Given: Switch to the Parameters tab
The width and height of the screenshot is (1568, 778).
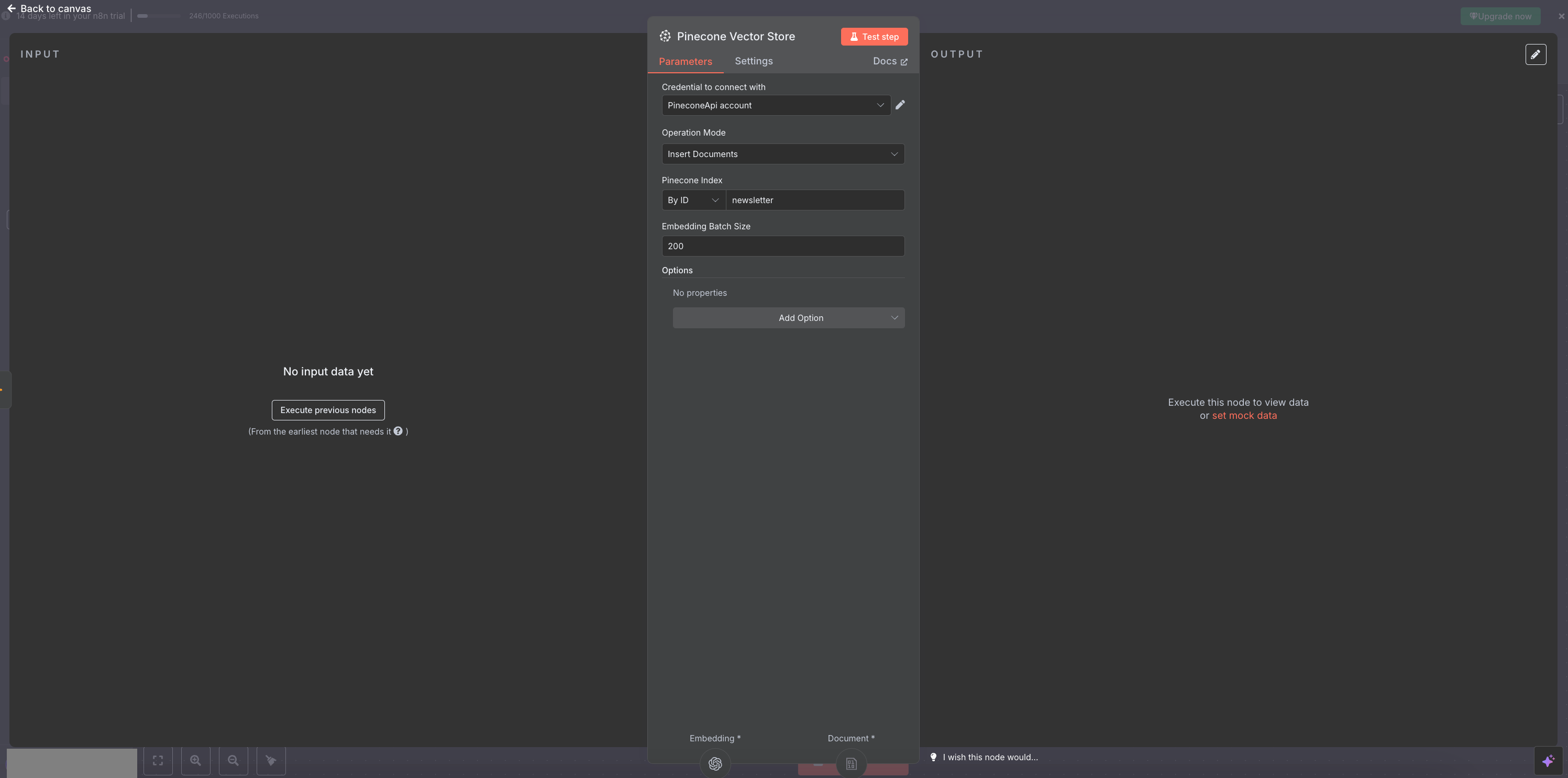Looking at the screenshot, I should (x=686, y=61).
